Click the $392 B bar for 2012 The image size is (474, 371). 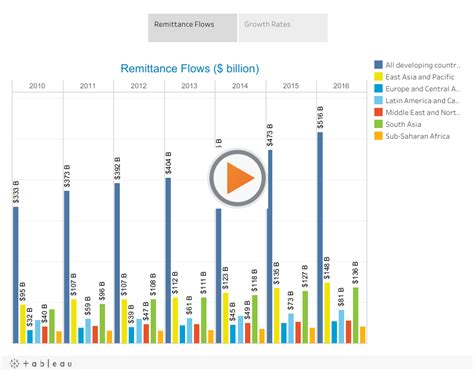point(117,263)
